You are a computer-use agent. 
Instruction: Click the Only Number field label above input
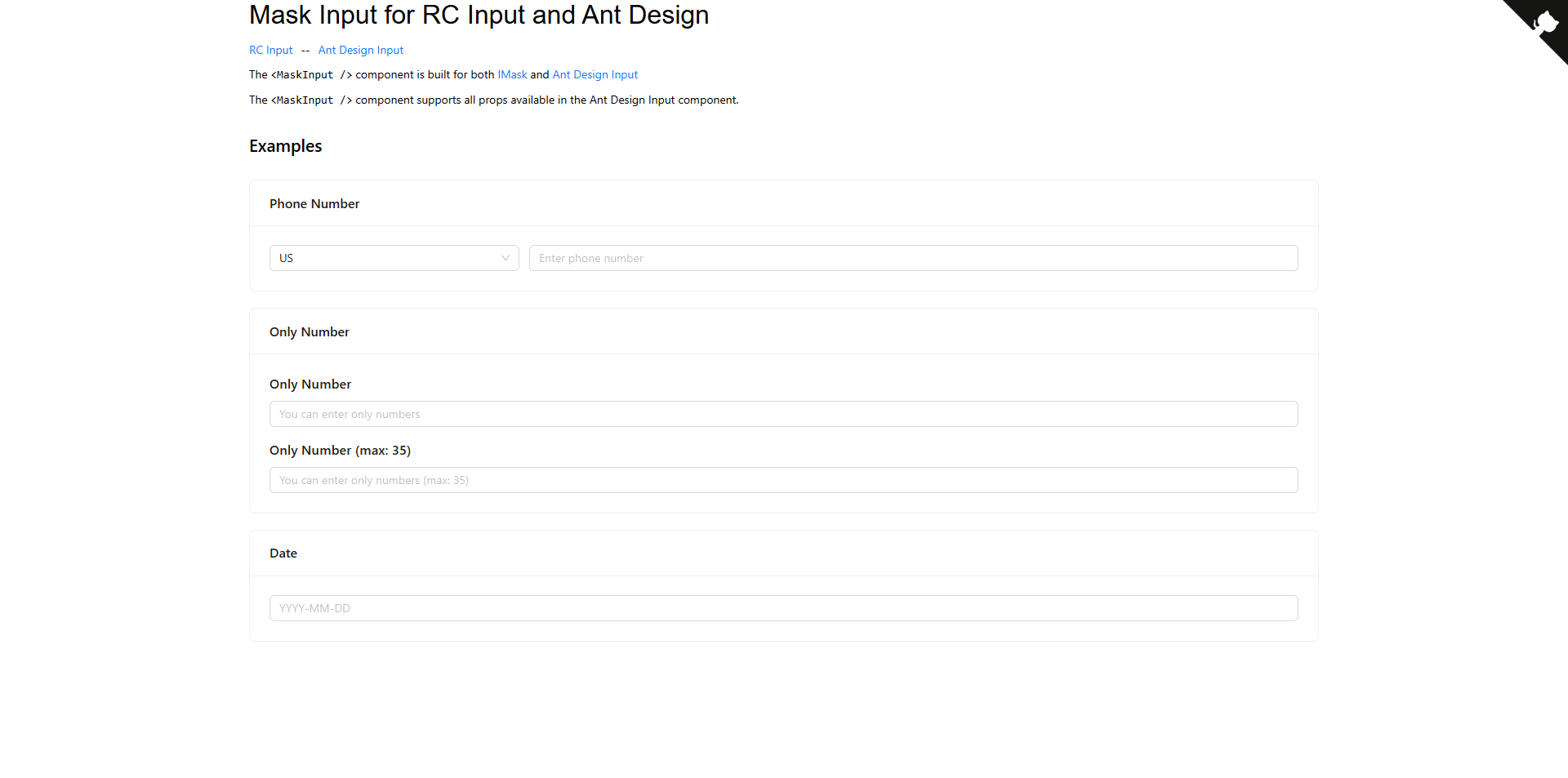(310, 385)
